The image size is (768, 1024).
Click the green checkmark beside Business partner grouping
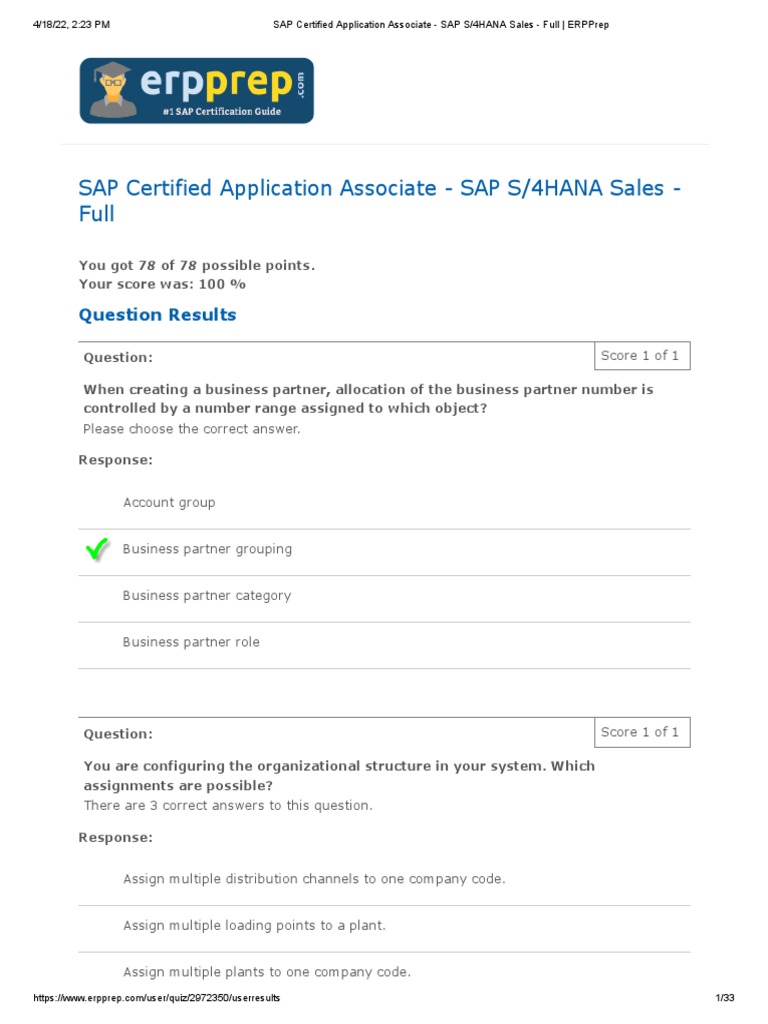97,549
